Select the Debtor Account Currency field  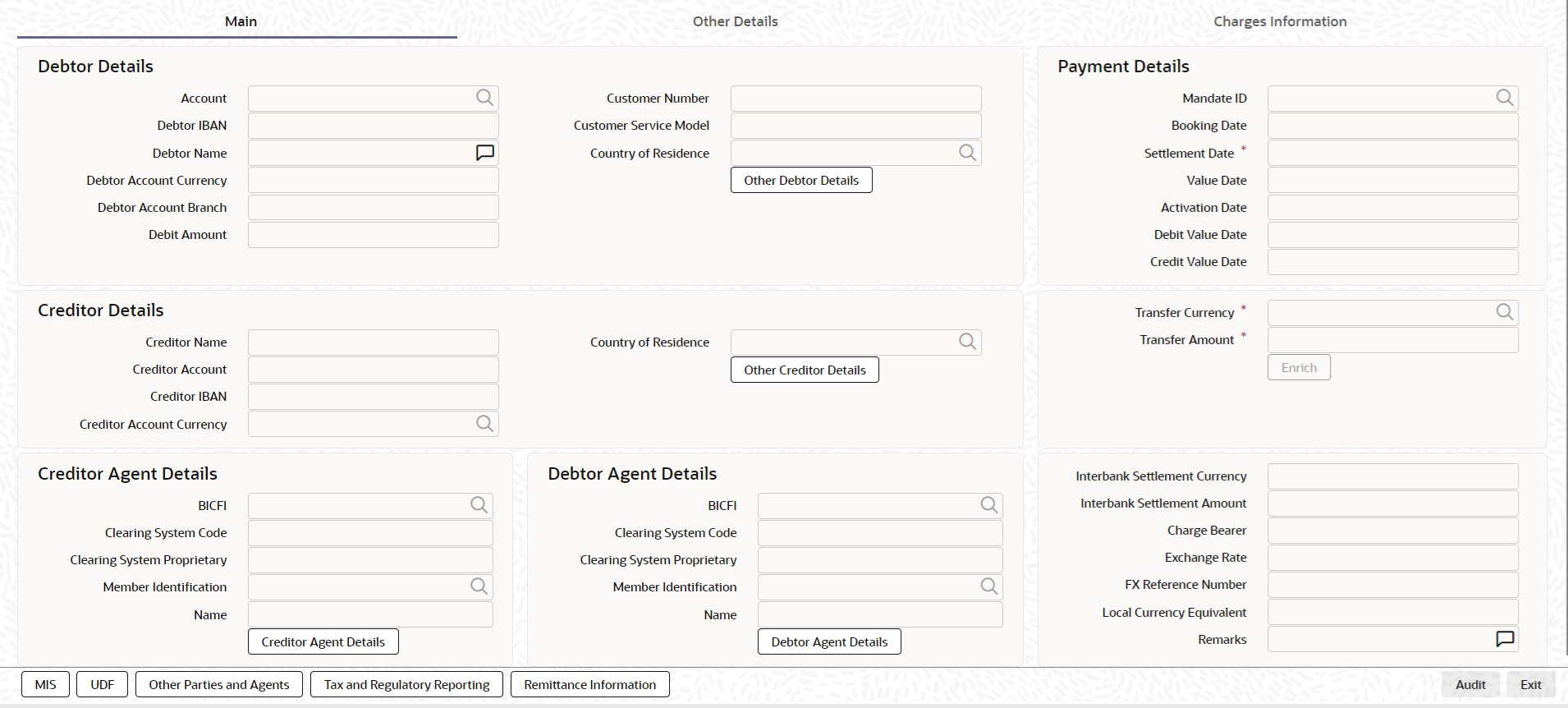point(374,180)
